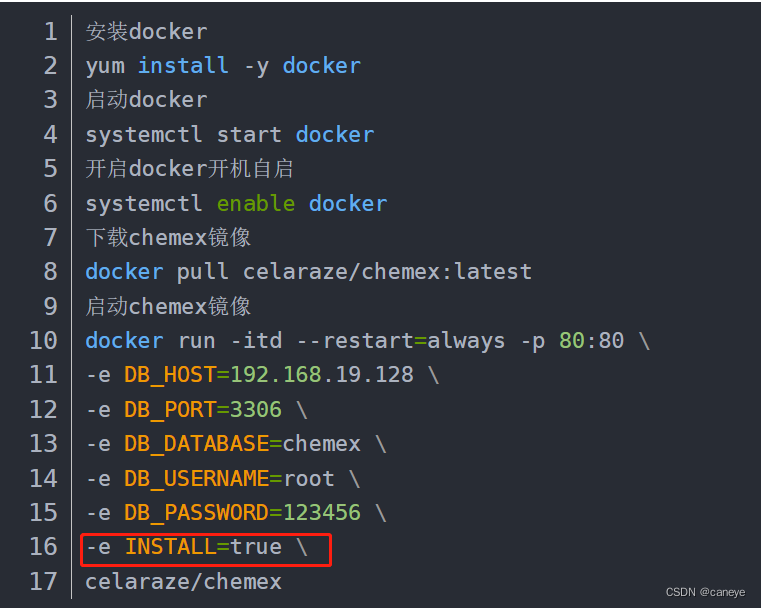
Task: Click the '启动chemex镜像' comment line
Action: (168, 306)
